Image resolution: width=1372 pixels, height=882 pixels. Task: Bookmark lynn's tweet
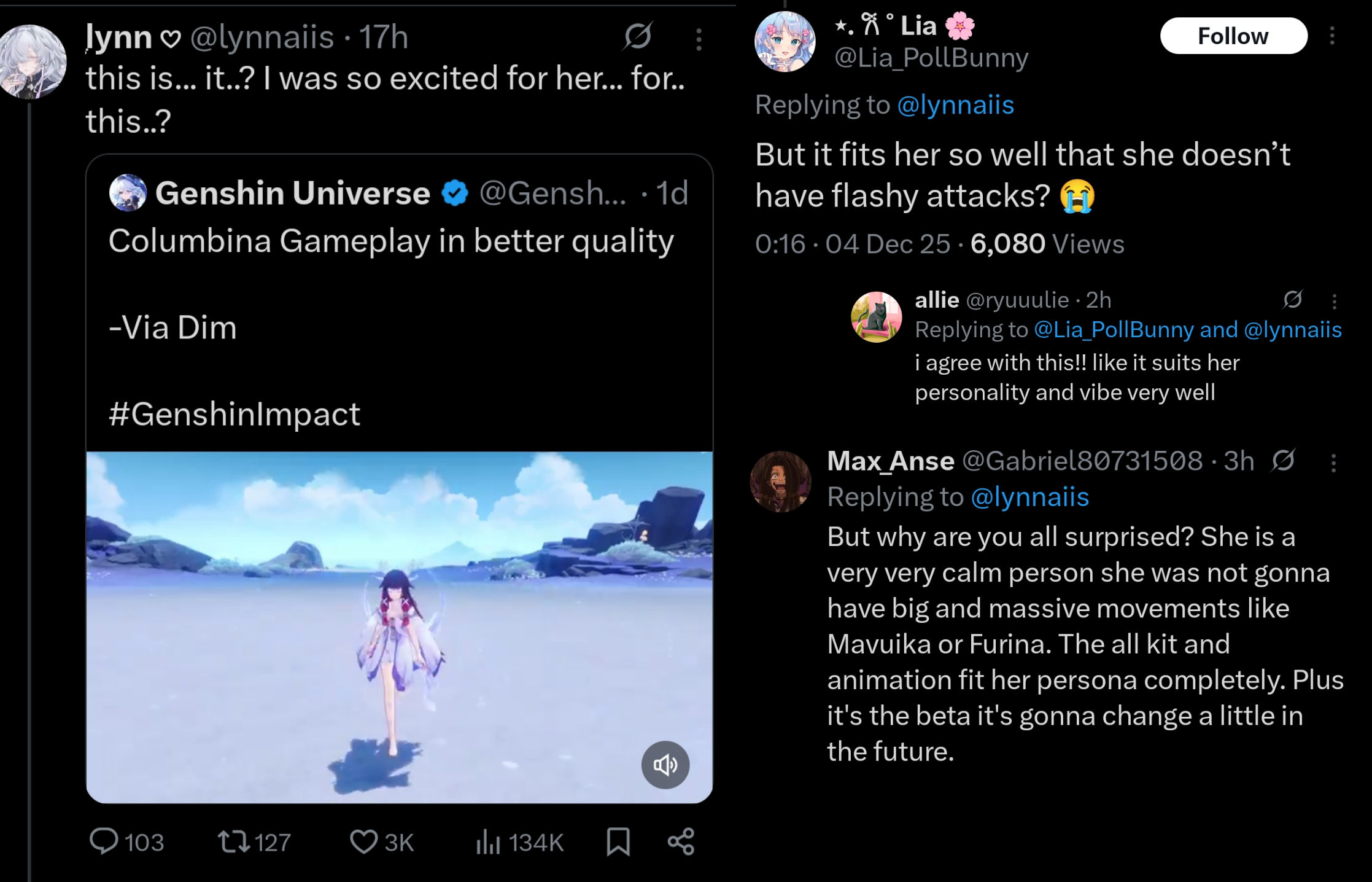point(618,841)
